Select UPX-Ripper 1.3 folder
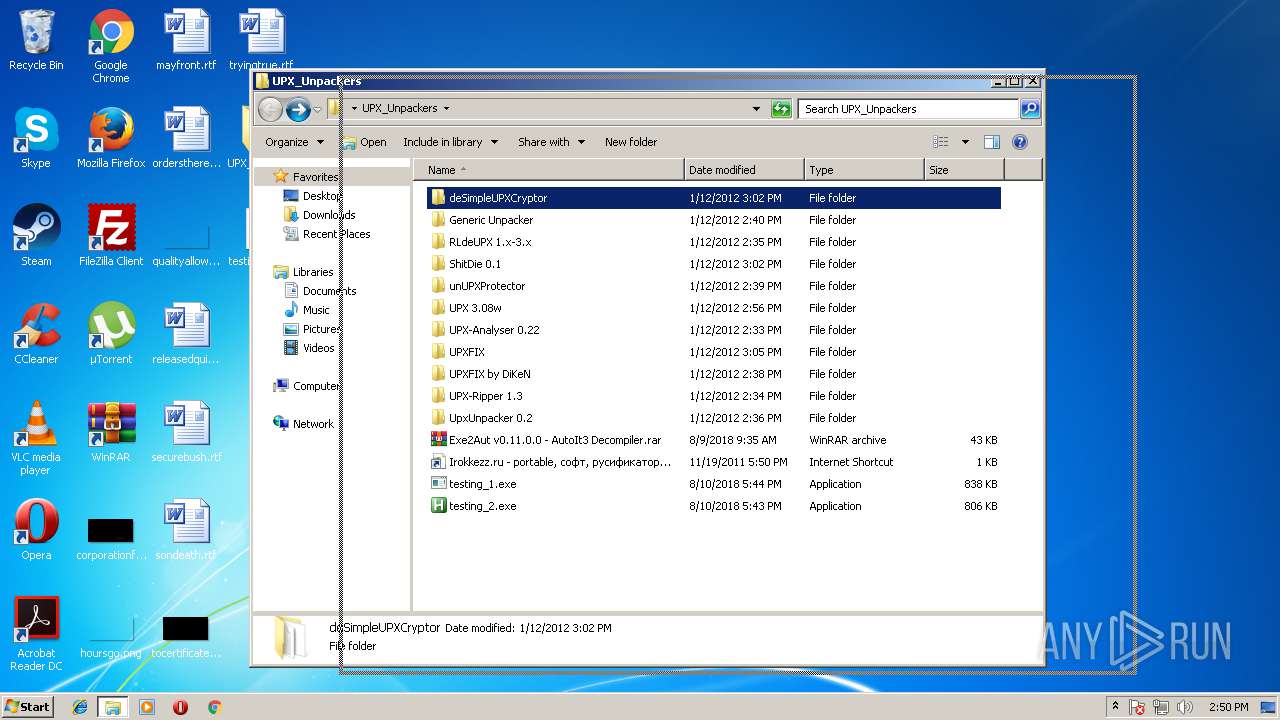This screenshot has width=1280, height=720. (714, 396)
